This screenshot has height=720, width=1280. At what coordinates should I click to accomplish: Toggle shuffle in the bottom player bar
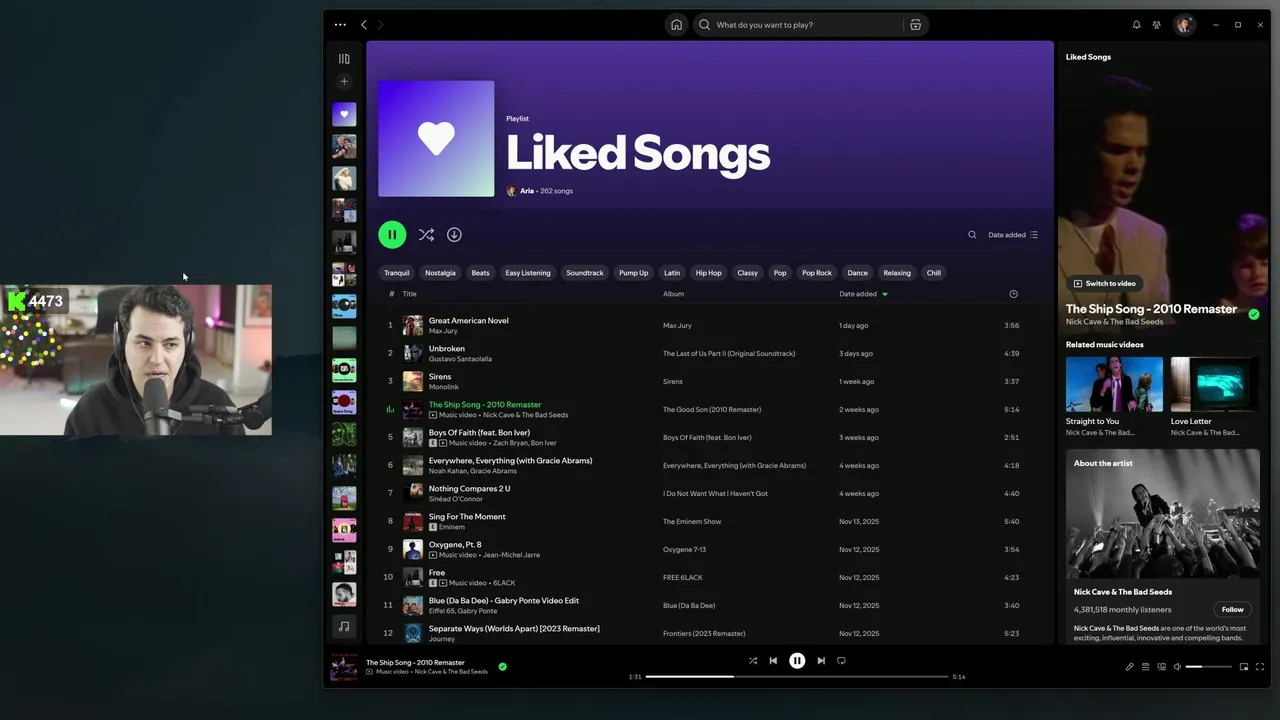coord(753,660)
